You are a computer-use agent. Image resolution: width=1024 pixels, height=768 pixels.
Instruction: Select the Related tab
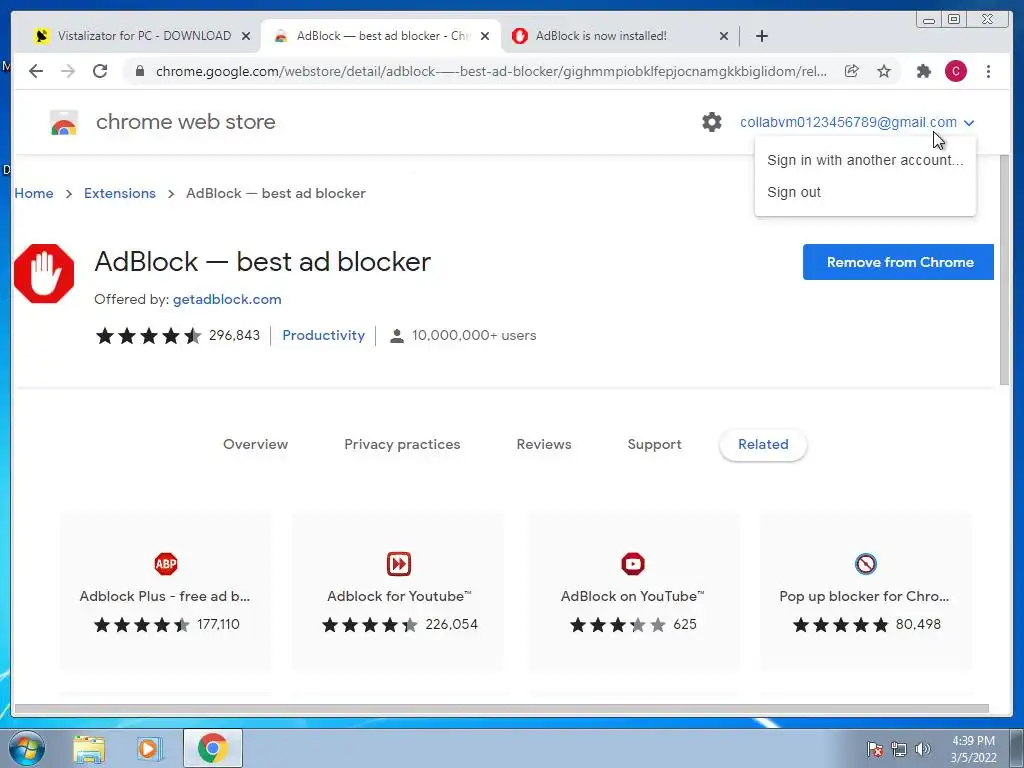point(763,444)
